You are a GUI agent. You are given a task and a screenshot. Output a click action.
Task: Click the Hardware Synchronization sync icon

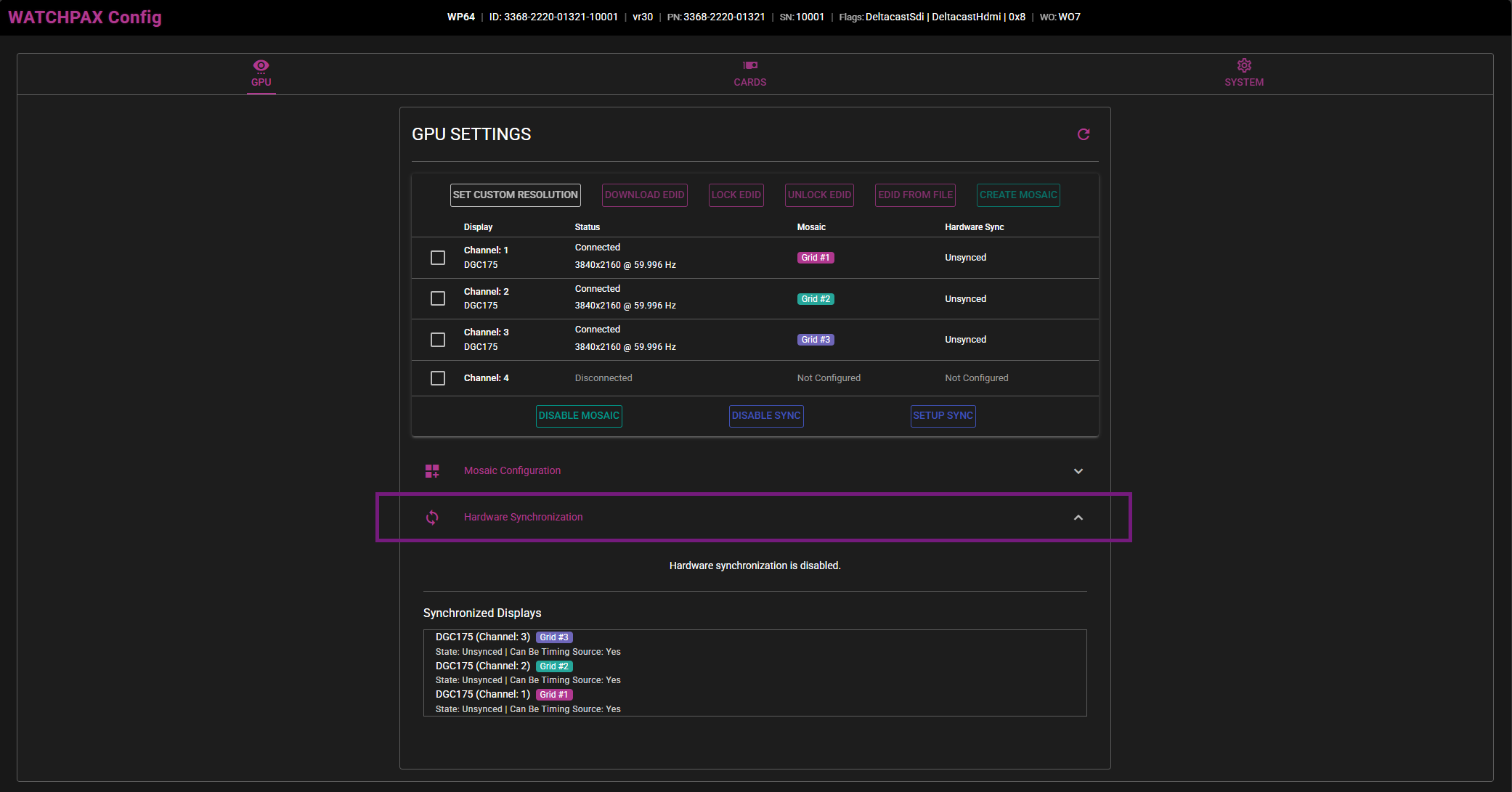click(x=432, y=517)
